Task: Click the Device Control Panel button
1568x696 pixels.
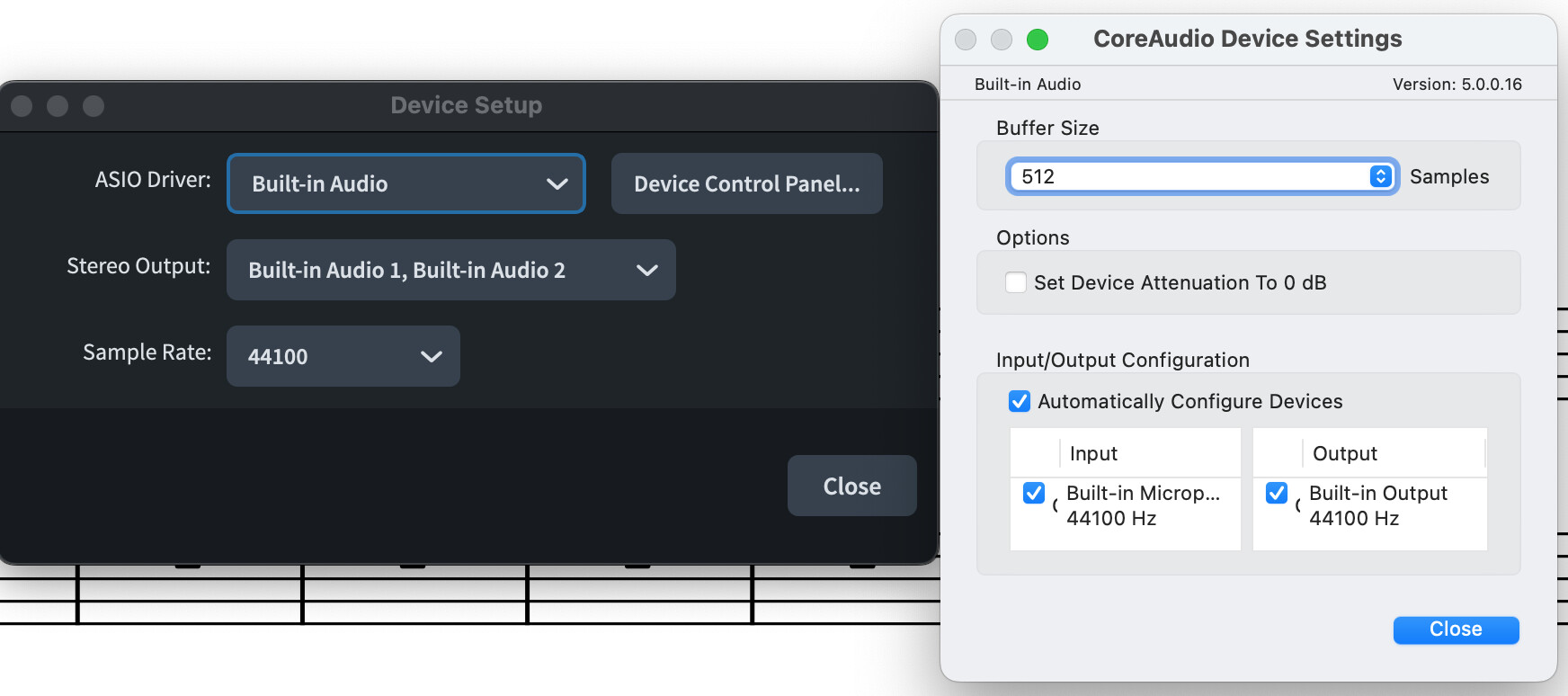Action: point(746,183)
